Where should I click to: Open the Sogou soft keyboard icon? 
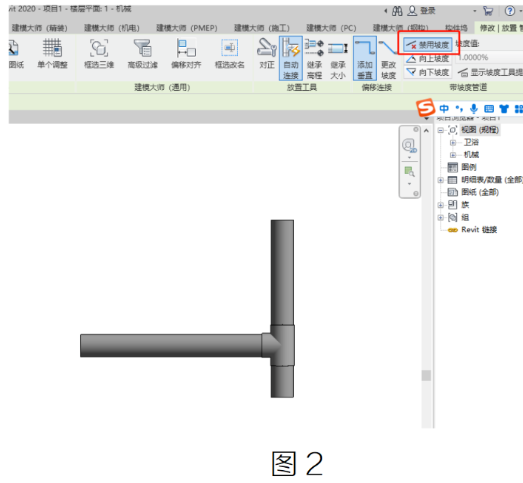[x=489, y=109]
